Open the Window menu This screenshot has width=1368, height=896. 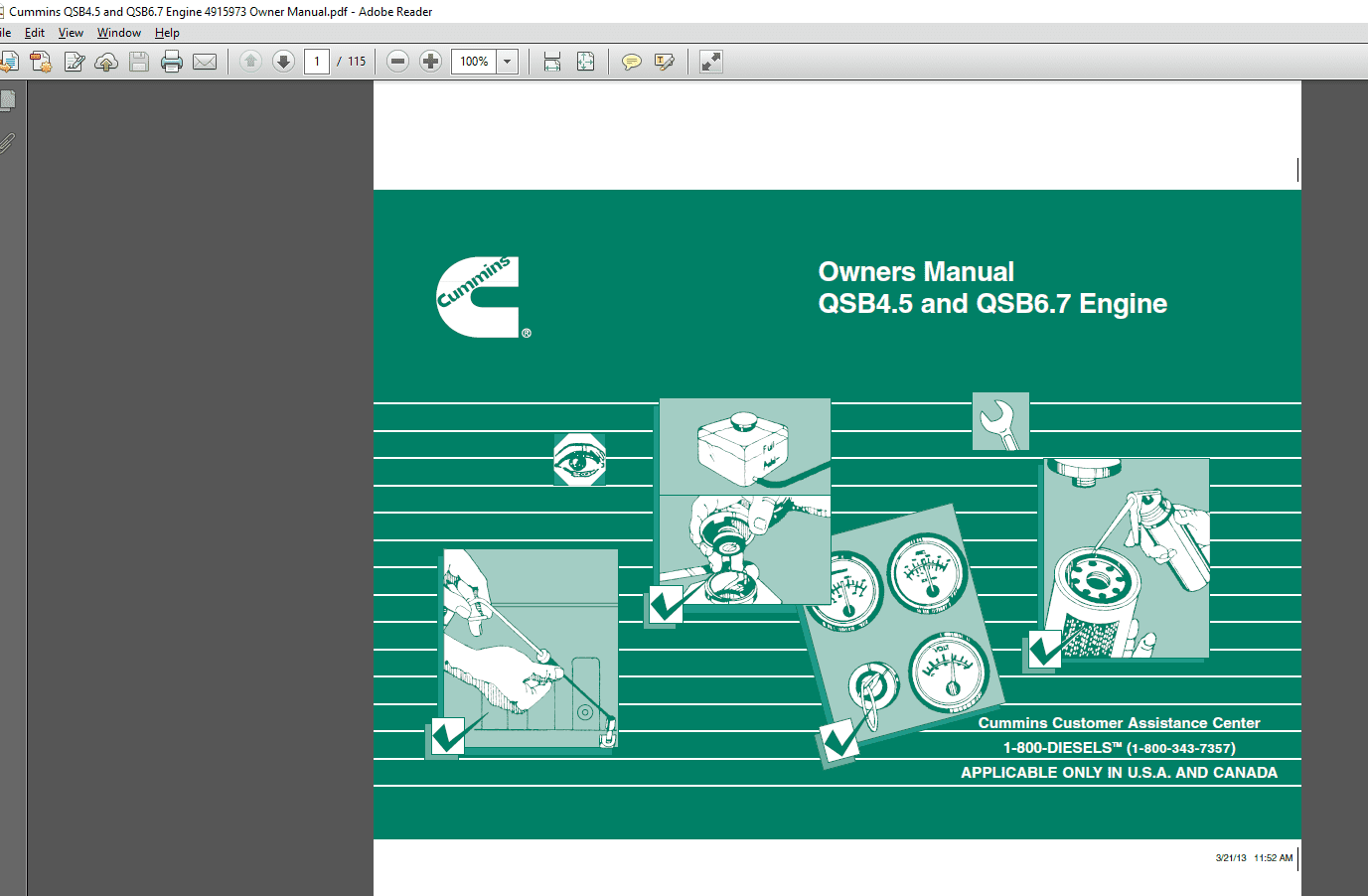pyautogui.click(x=119, y=33)
